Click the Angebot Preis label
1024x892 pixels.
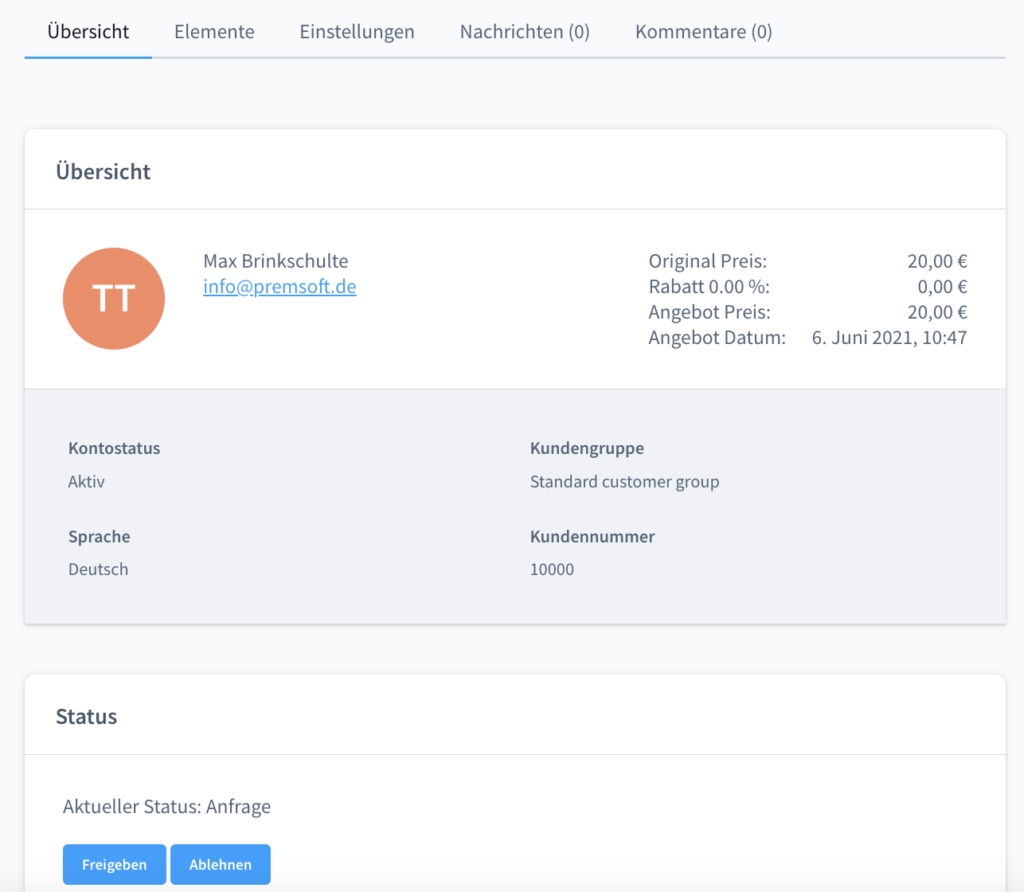[709, 312]
